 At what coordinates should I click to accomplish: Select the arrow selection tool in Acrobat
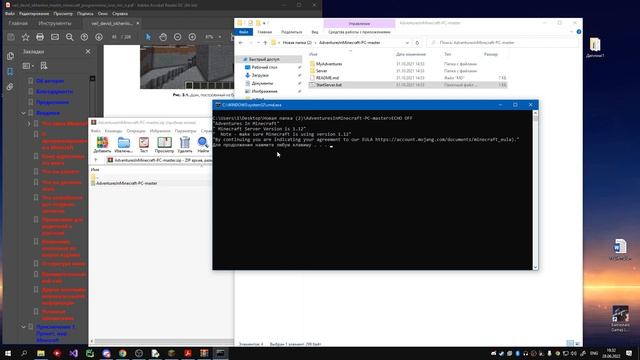point(148,37)
